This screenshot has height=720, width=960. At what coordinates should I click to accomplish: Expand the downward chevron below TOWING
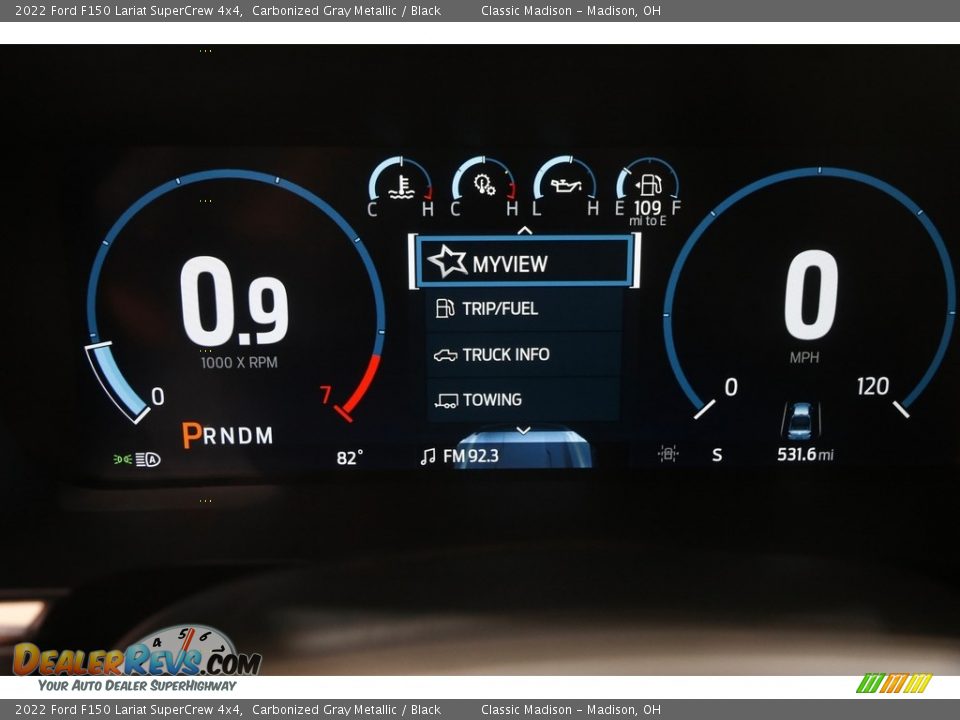tap(523, 431)
